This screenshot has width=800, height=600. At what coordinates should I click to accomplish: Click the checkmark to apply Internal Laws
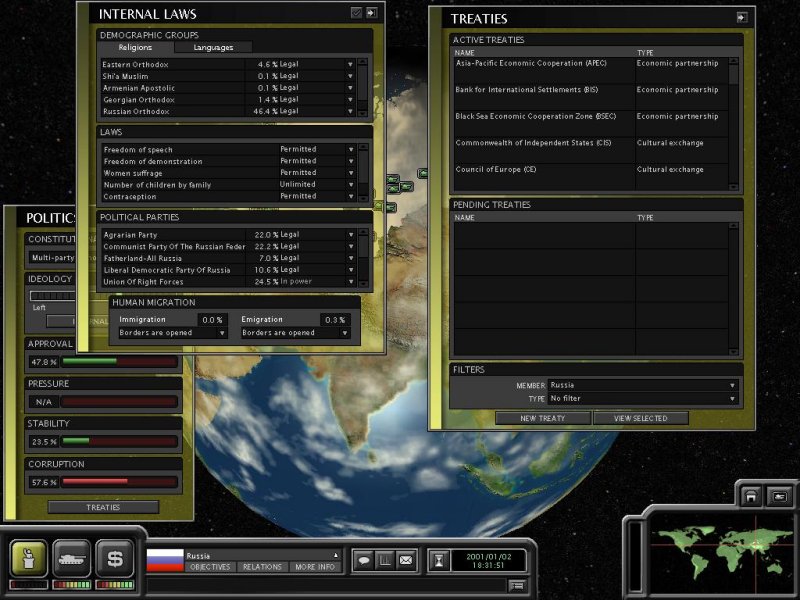[x=356, y=13]
